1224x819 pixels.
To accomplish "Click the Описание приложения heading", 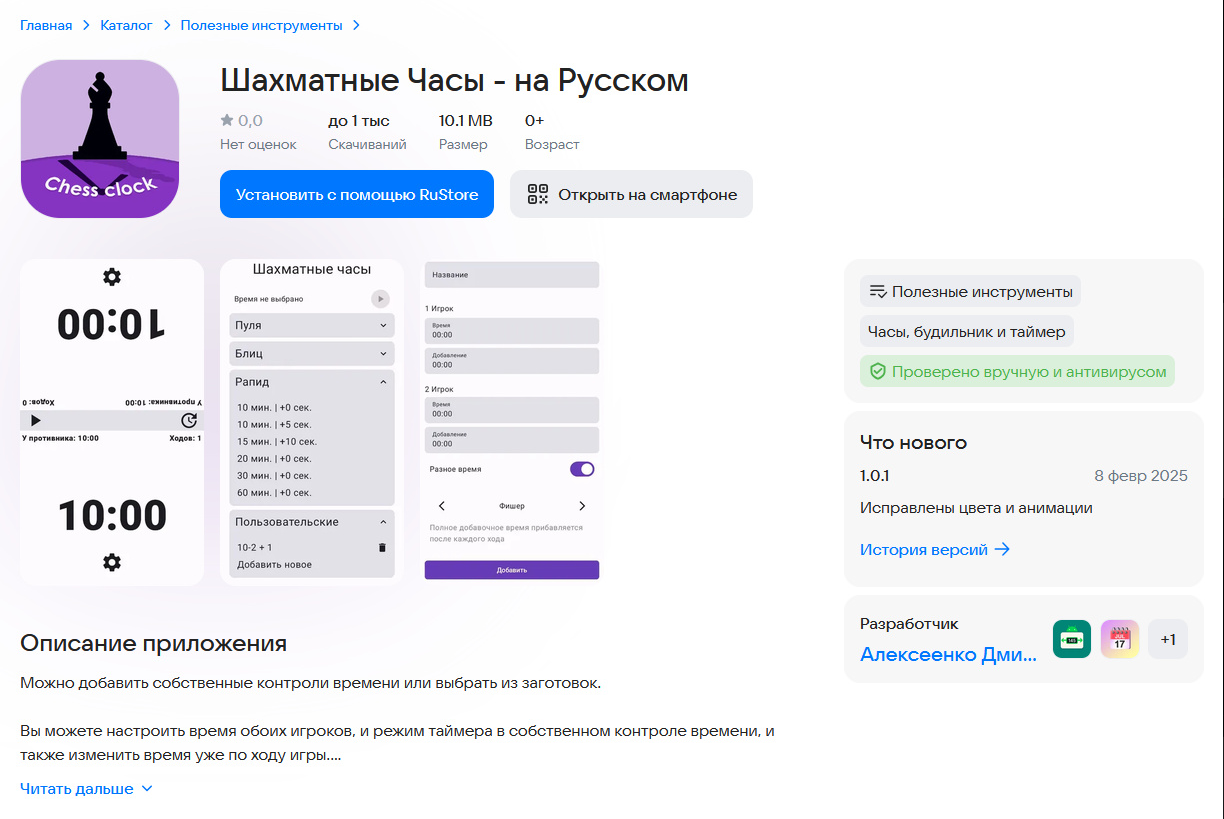I will coord(153,643).
